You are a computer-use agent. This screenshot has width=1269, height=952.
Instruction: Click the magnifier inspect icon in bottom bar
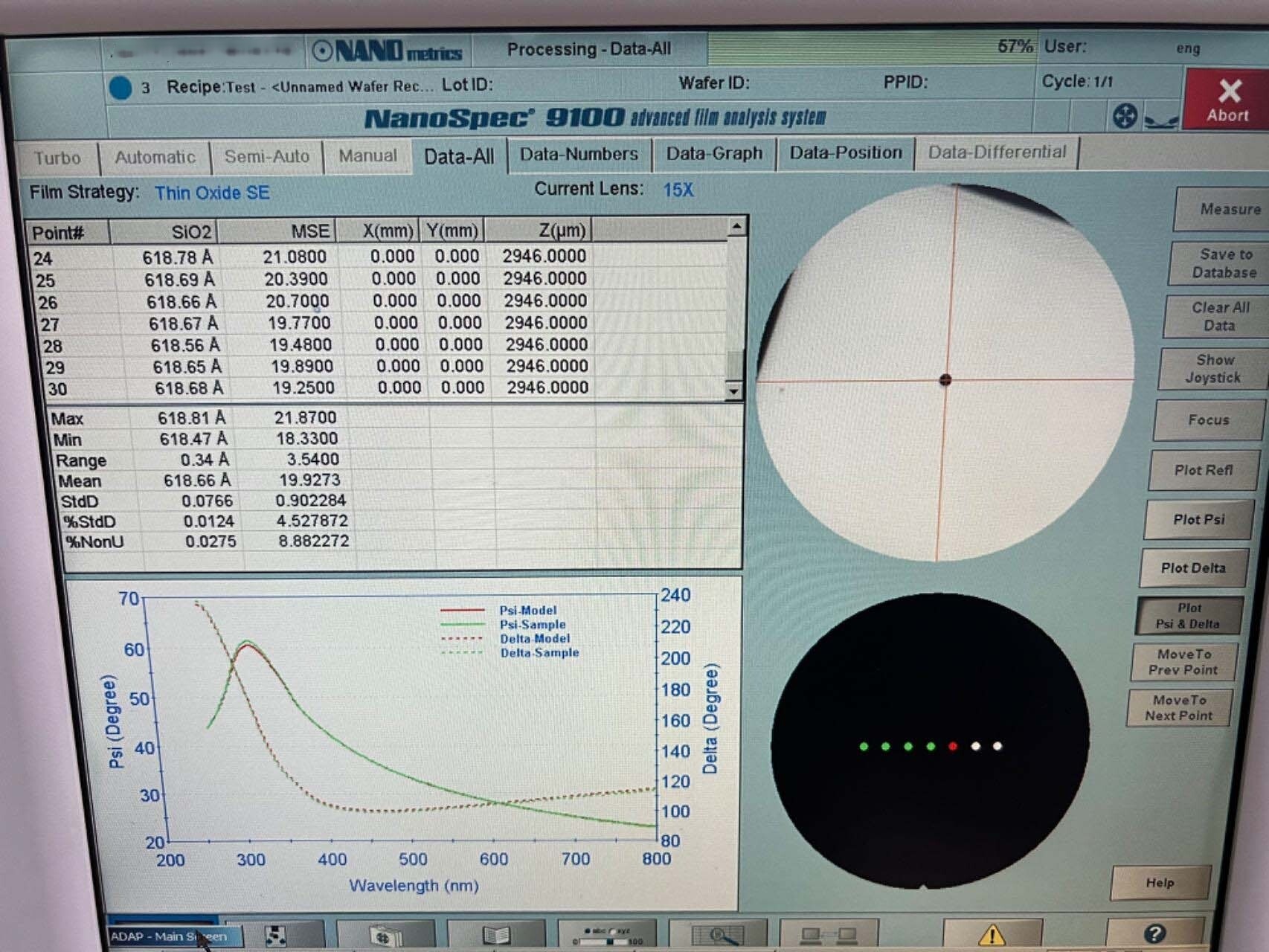[x=718, y=935]
